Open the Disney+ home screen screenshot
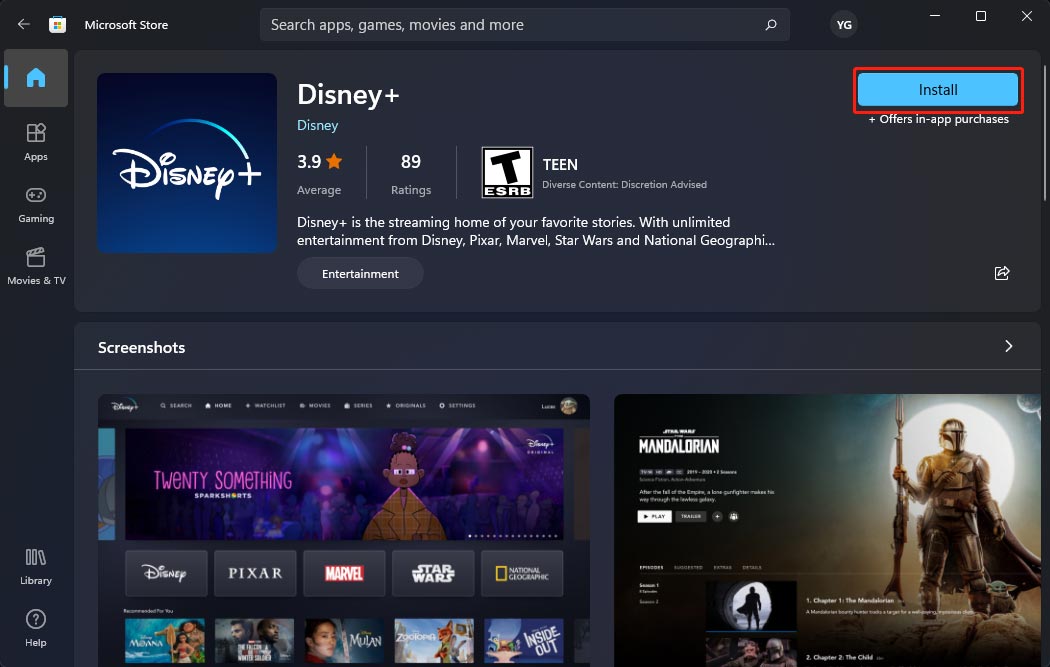The width and height of the screenshot is (1050, 667). [344, 530]
